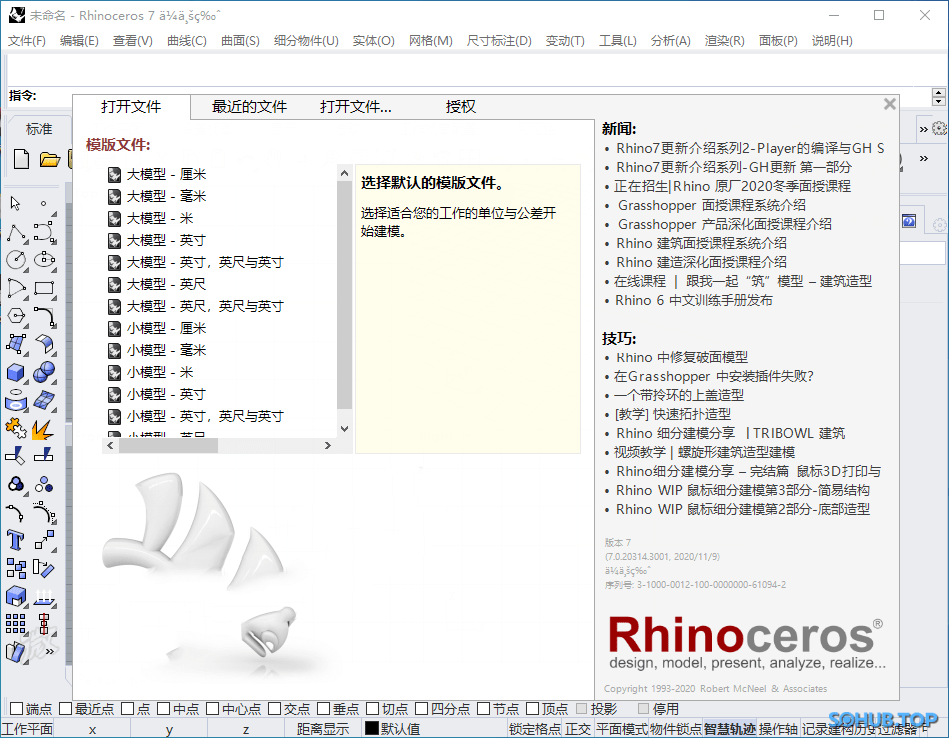Open the 文件(F) menu
The height and width of the screenshot is (738, 949).
pos(27,41)
